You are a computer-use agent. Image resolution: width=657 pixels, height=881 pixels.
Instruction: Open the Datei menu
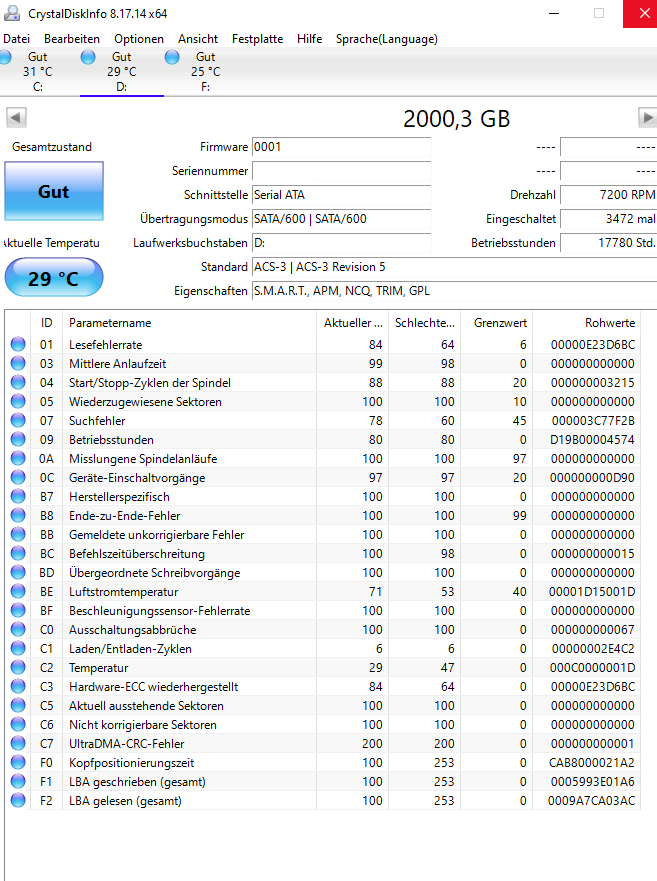point(16,39)
